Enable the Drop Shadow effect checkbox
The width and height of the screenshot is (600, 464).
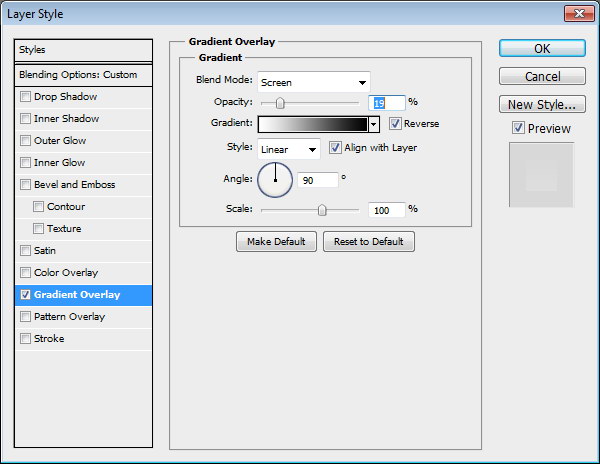(x=26, y=97)
